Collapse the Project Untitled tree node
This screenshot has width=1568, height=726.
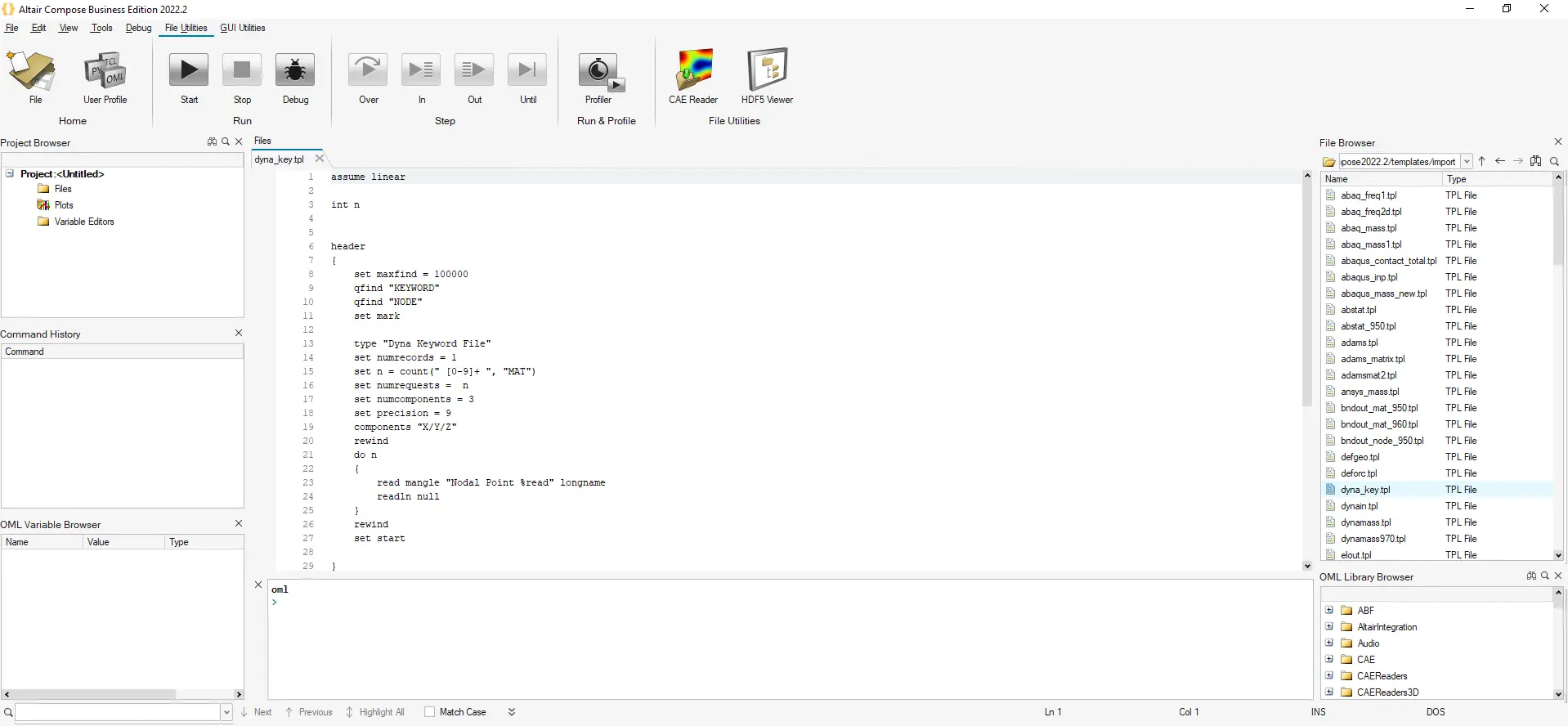tap(10, 173)
